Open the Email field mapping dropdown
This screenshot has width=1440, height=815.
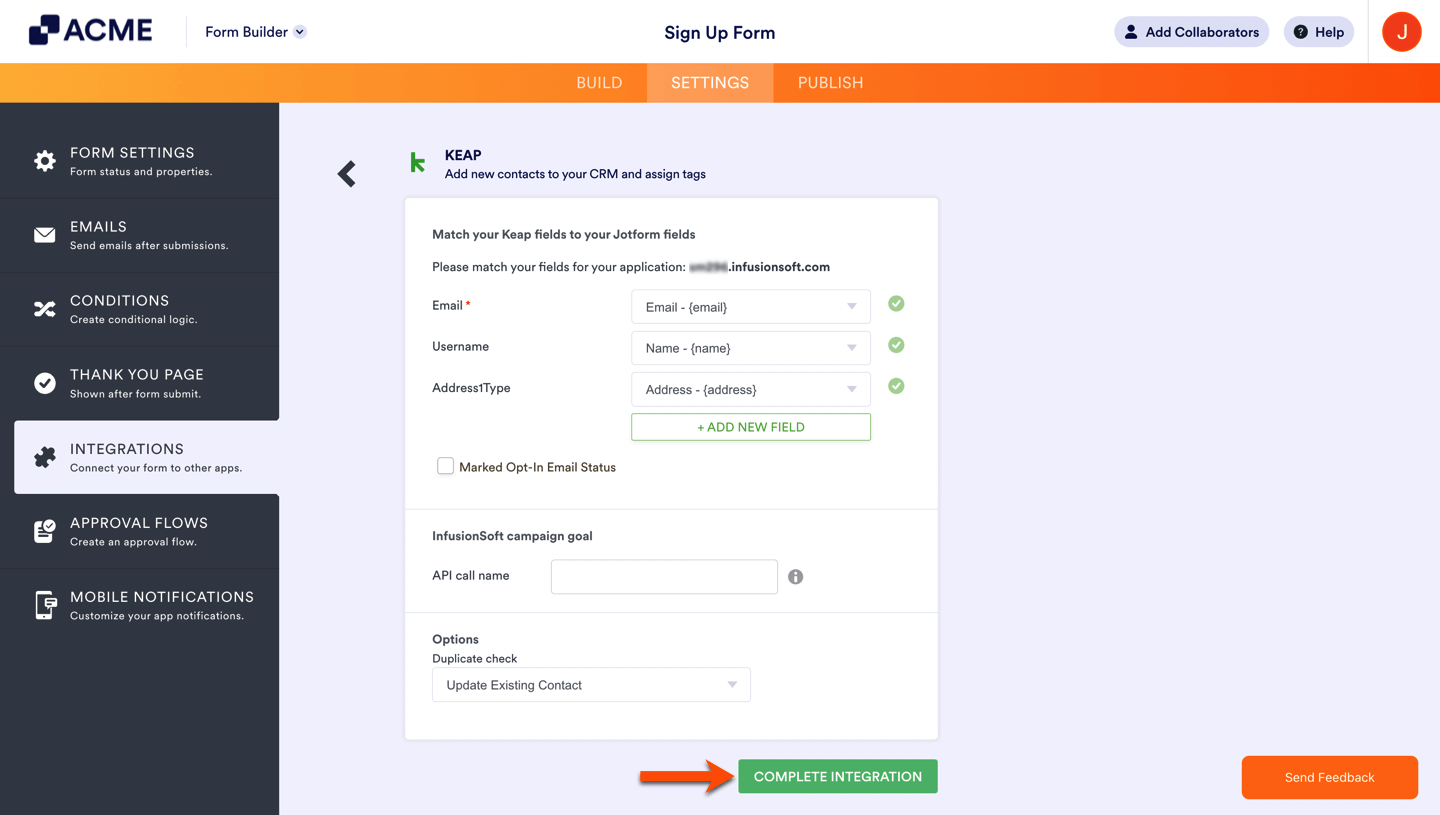point(750,306)
